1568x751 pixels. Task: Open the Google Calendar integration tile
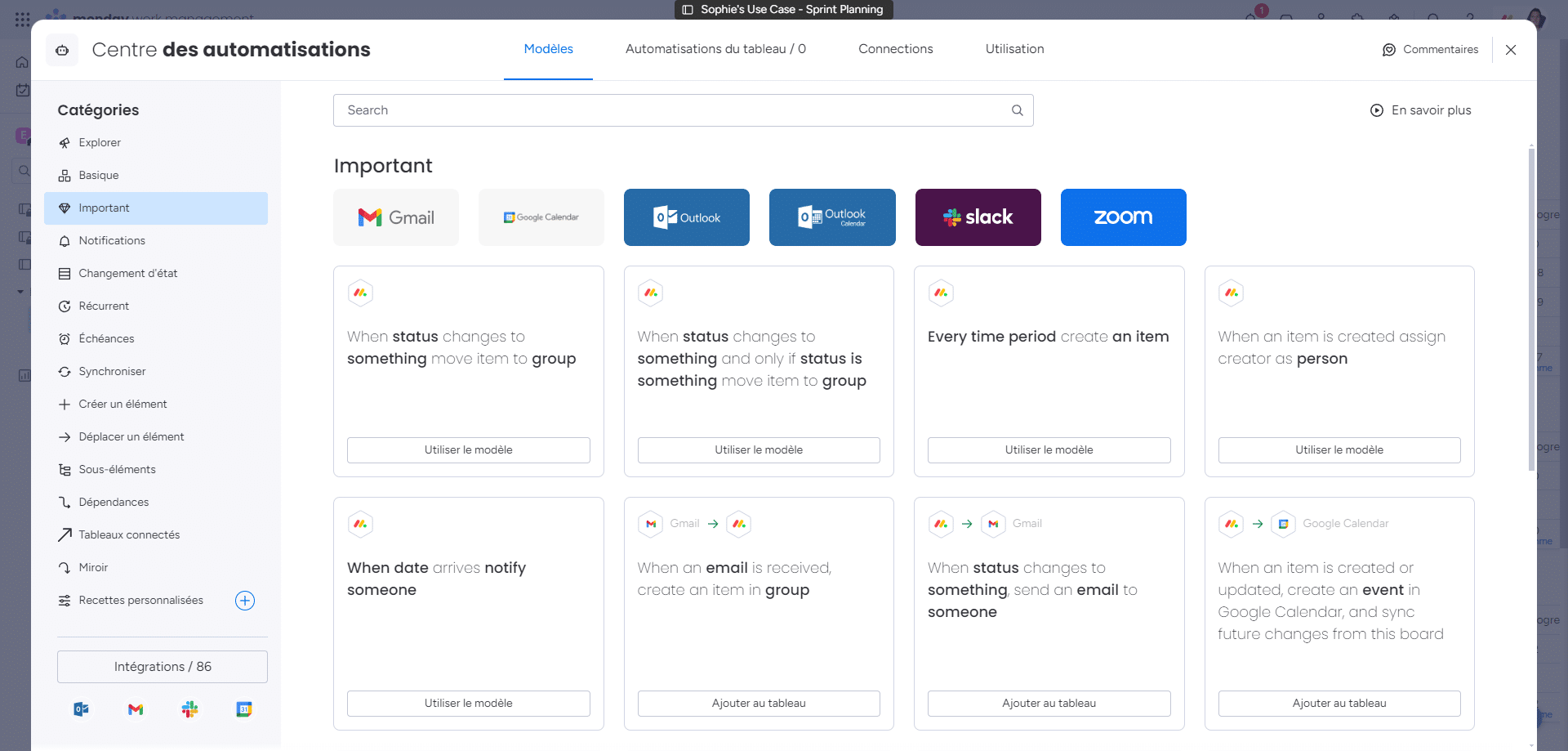pos(541,217)
